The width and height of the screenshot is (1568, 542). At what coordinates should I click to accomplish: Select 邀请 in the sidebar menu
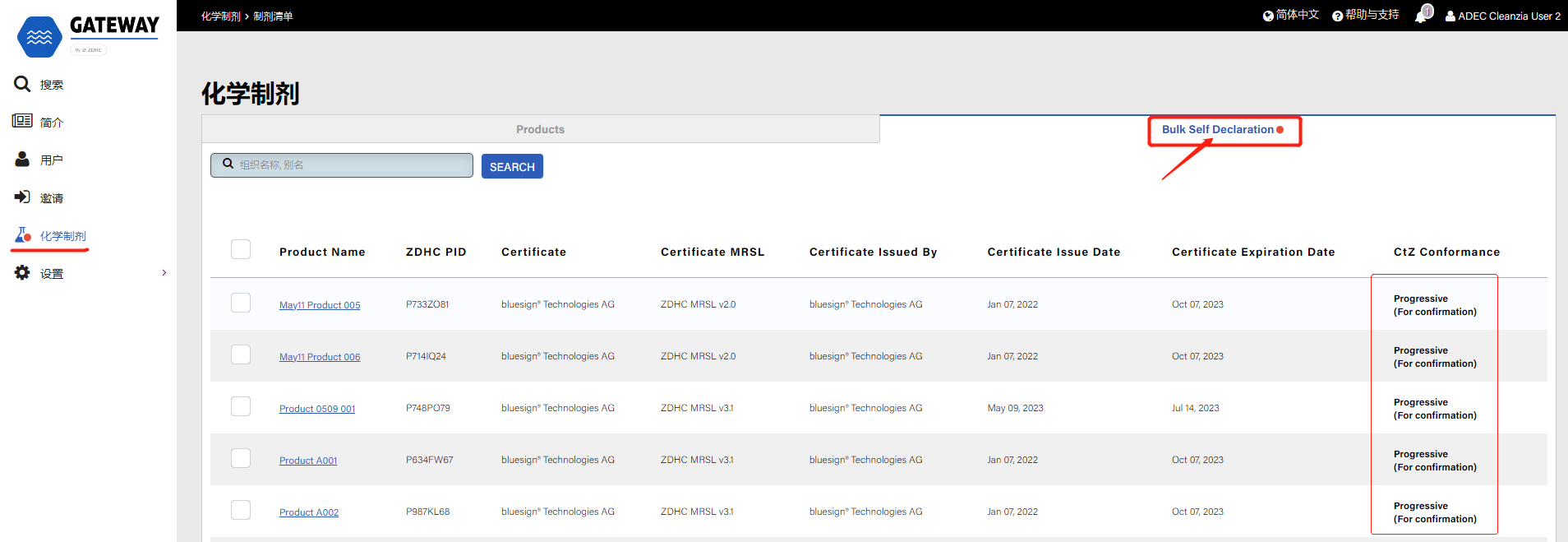[52, 198]
